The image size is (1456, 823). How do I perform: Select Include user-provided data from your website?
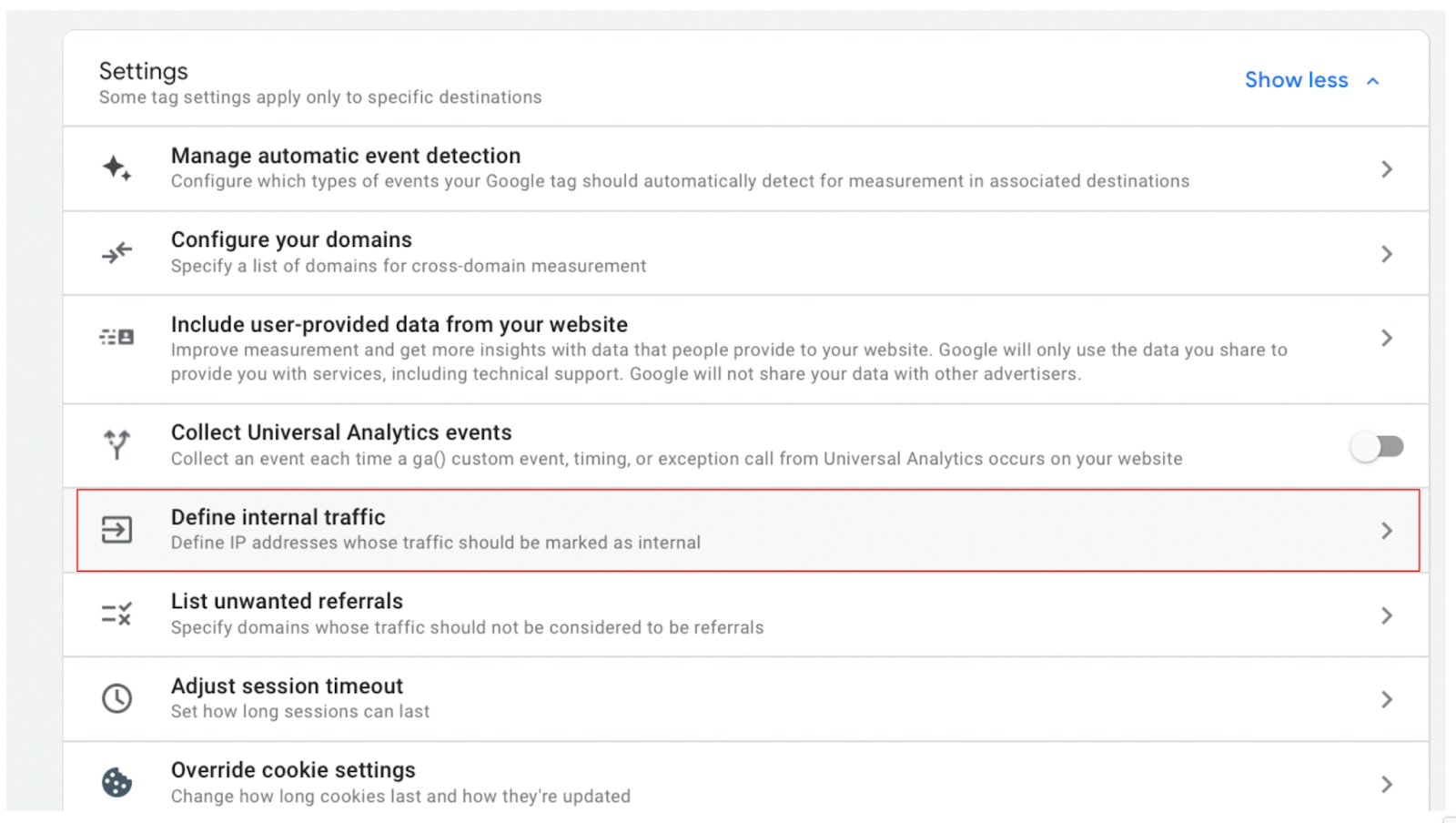point(399,325)
